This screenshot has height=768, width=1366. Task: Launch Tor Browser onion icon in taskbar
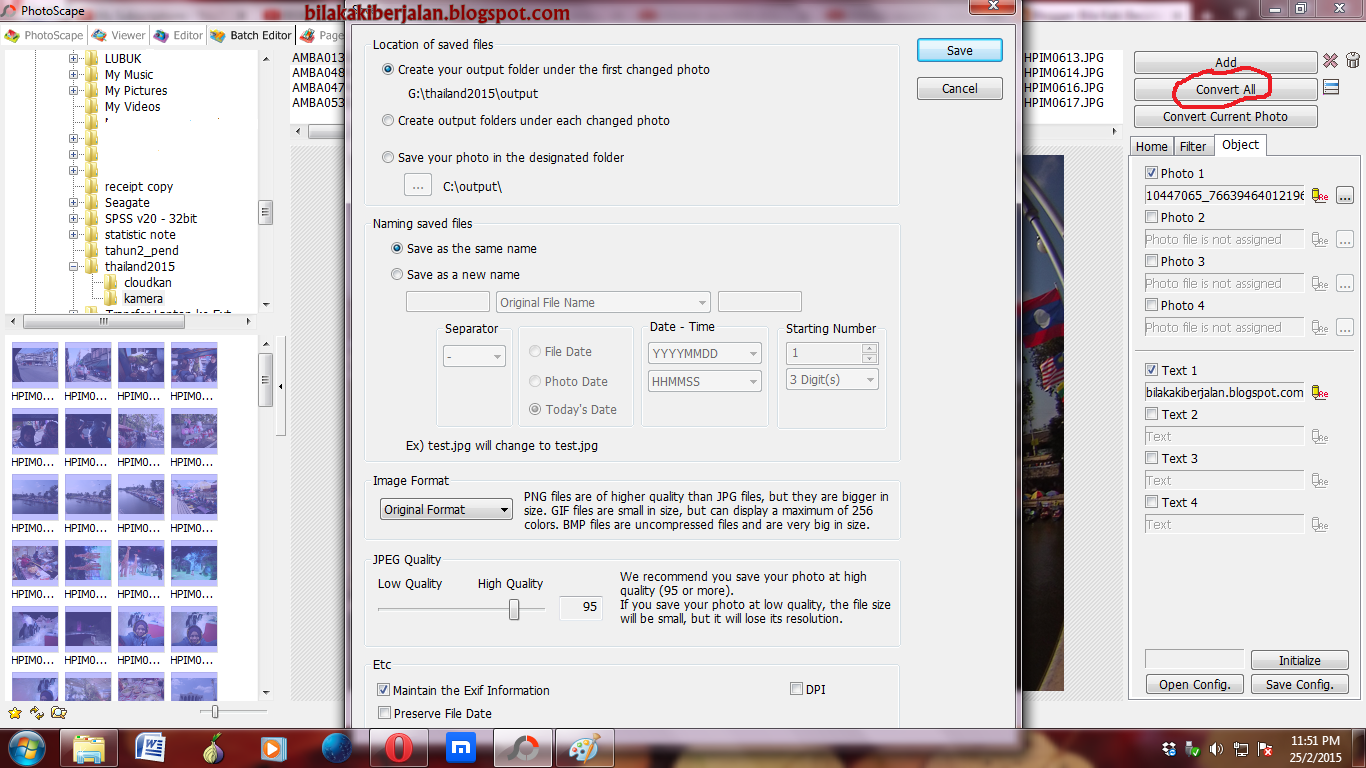click(212, 748)
